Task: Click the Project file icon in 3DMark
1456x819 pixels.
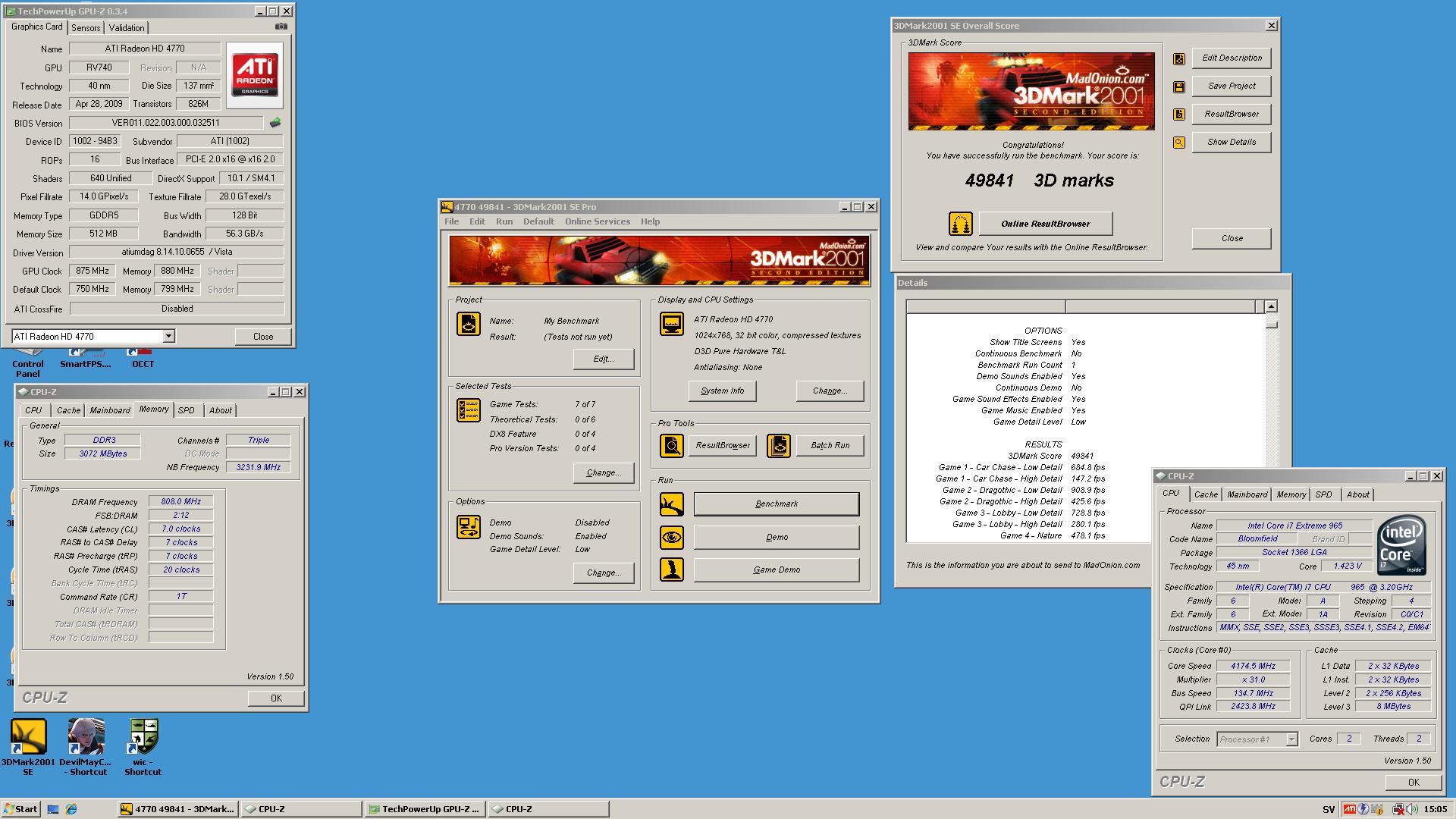Action: coord(469,324)
